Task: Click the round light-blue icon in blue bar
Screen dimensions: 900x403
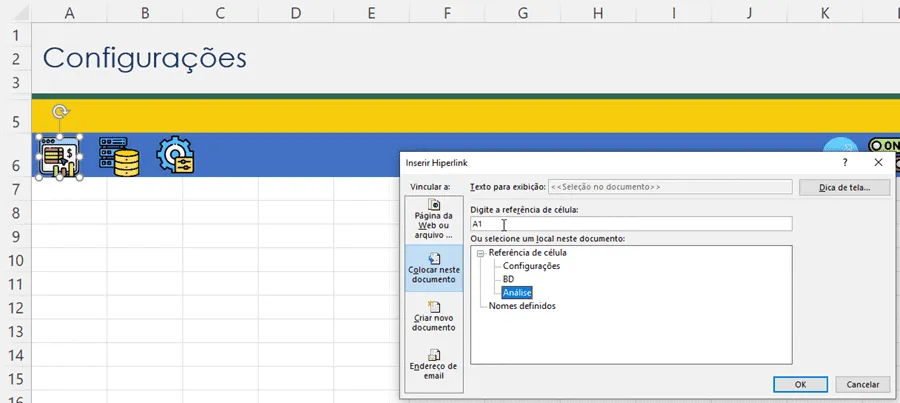Action: tap(841, 146)
